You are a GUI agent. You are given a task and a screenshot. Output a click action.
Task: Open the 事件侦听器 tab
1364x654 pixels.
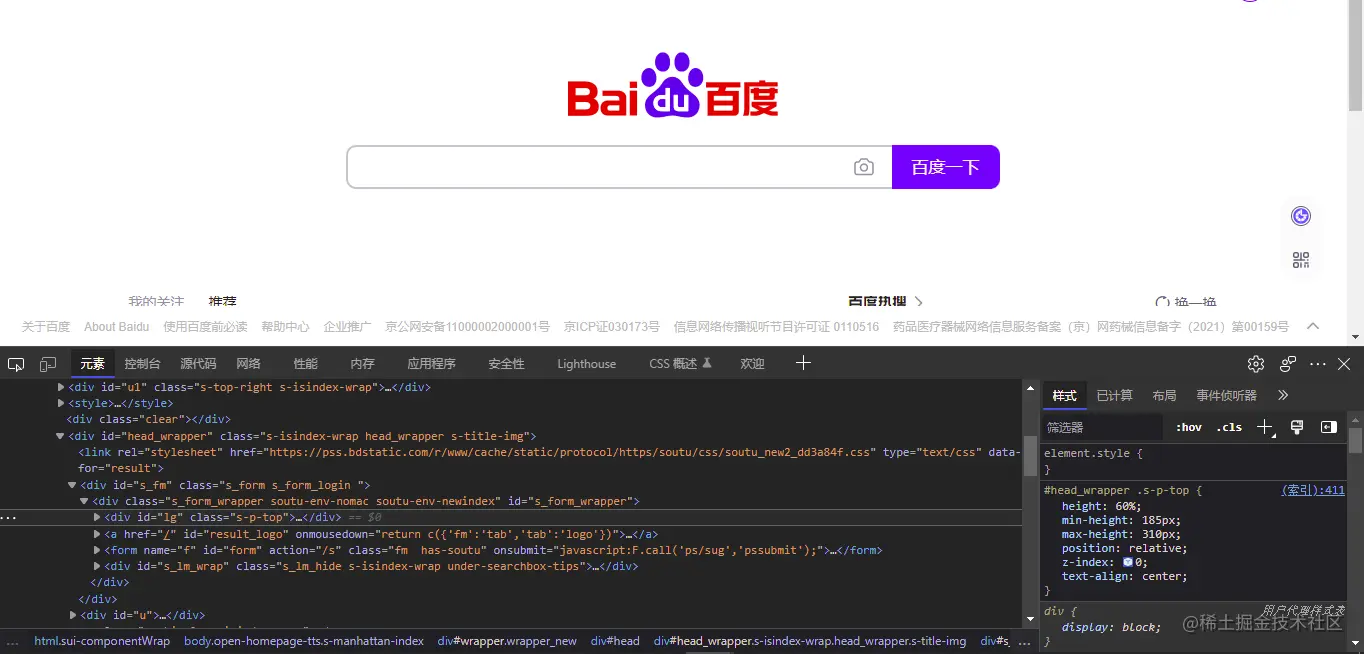pyautogui.click(x=1226, y=395)
